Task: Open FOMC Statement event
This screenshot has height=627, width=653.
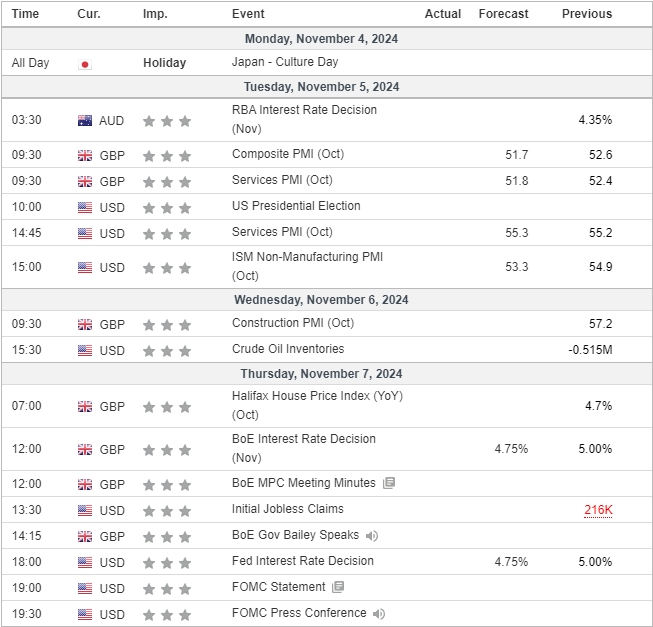Action: coord(278,587)
